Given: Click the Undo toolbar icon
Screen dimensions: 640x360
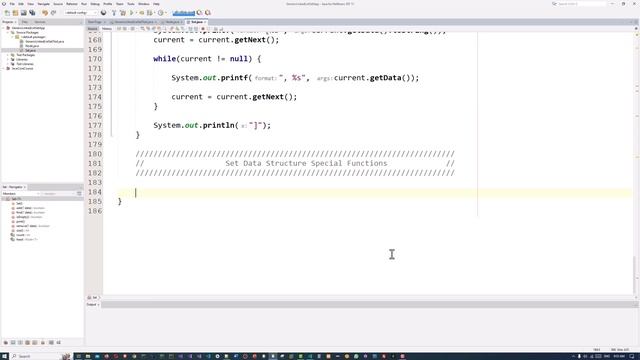Looking at the screenshot, I should pos(45,13).
